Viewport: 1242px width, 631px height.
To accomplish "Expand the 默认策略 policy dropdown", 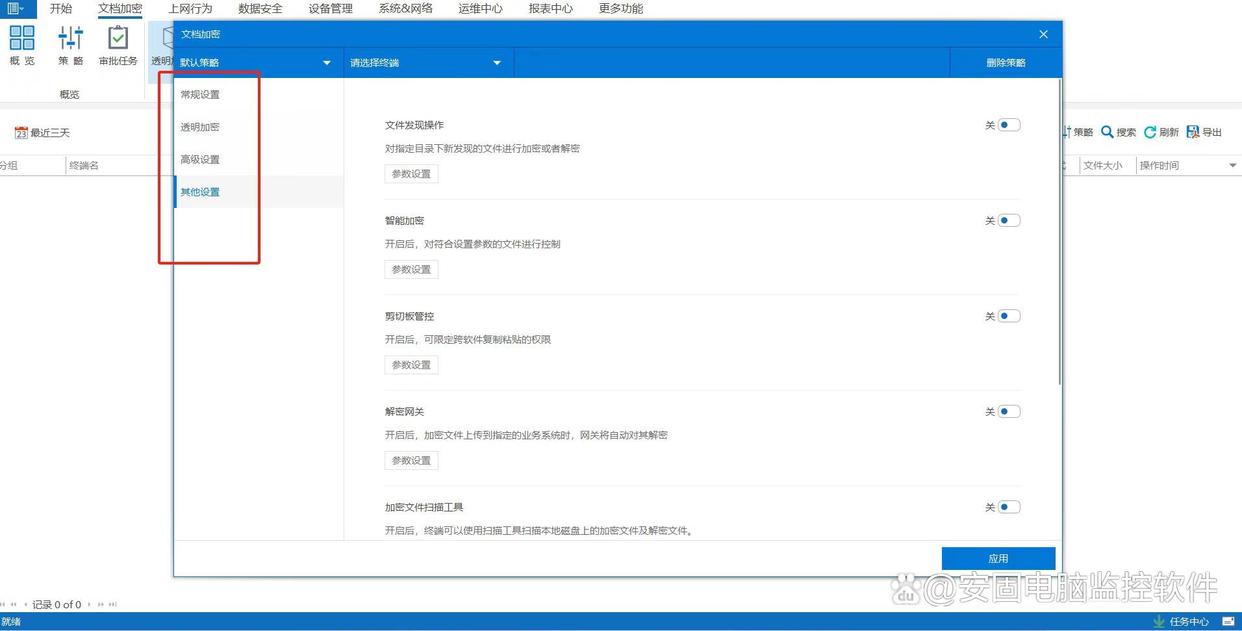I will point(326,63).
